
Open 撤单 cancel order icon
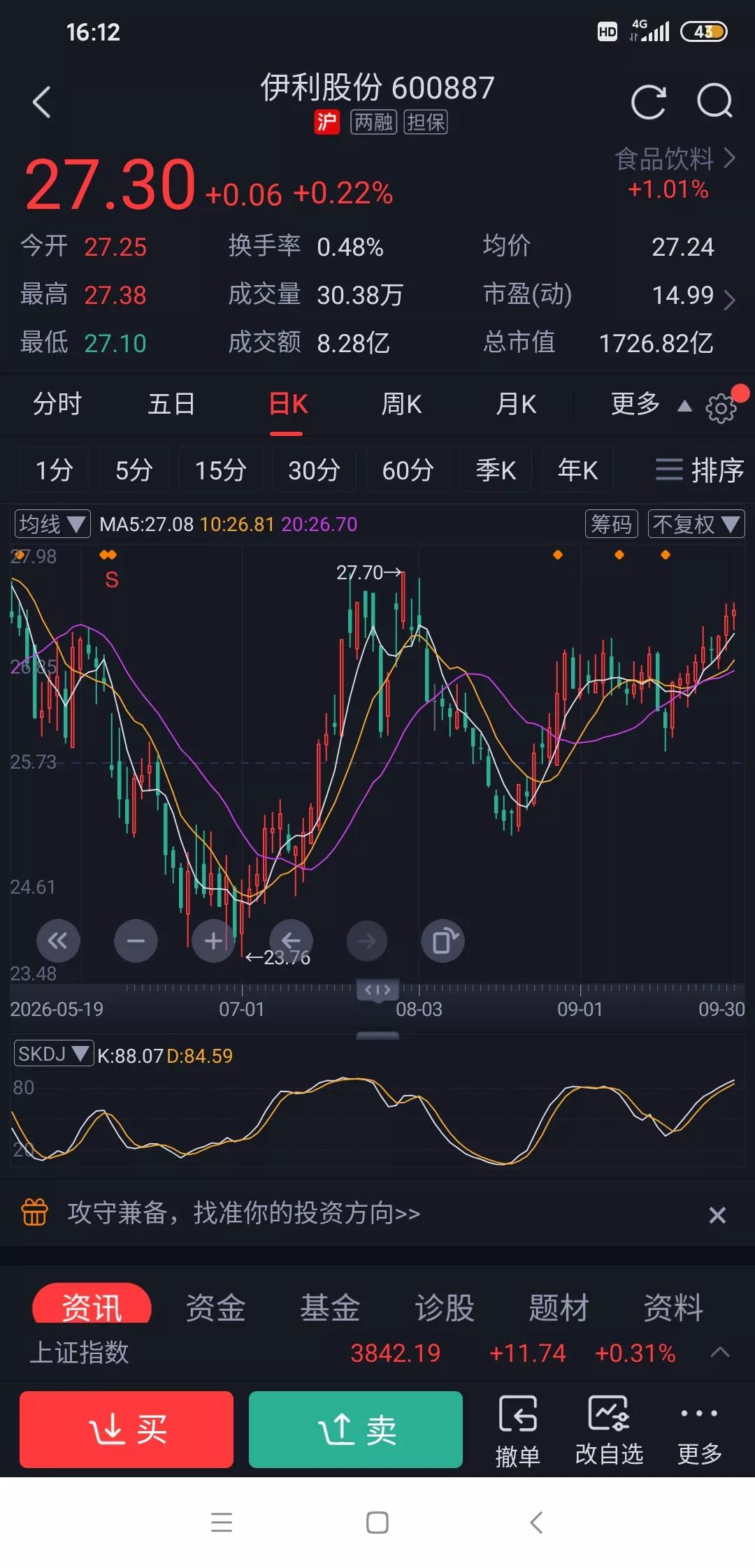tap(517, 1431)
